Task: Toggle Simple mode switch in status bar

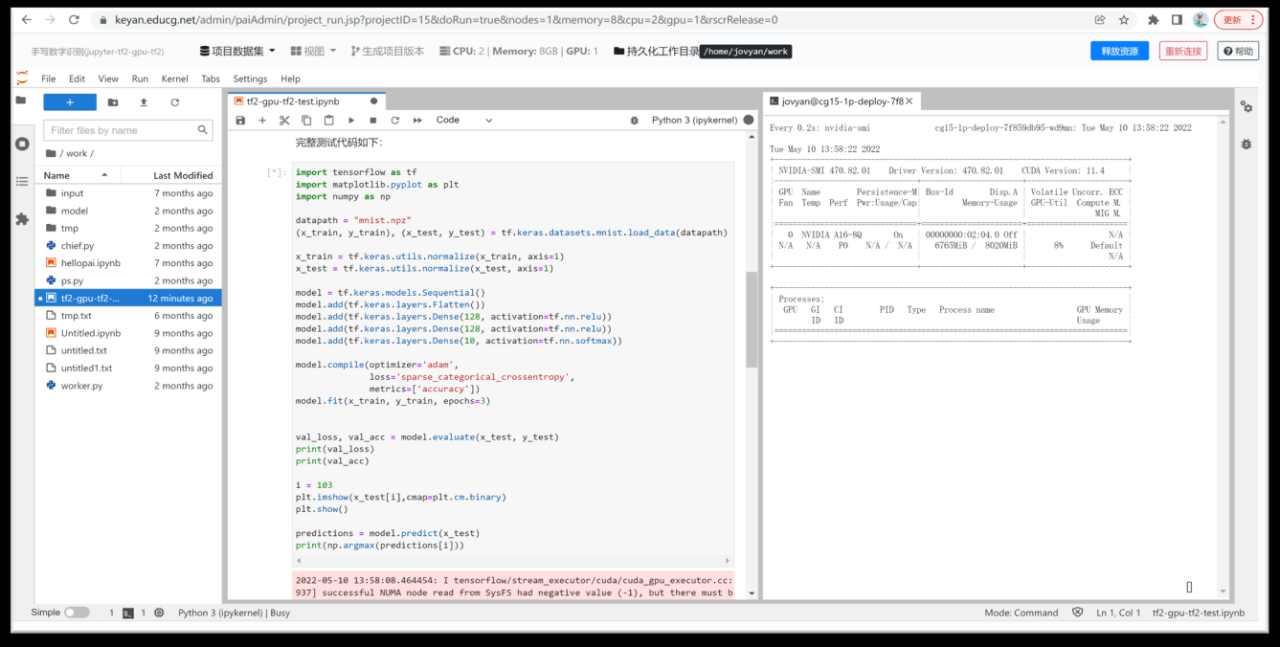Action: tap(77, 612)
